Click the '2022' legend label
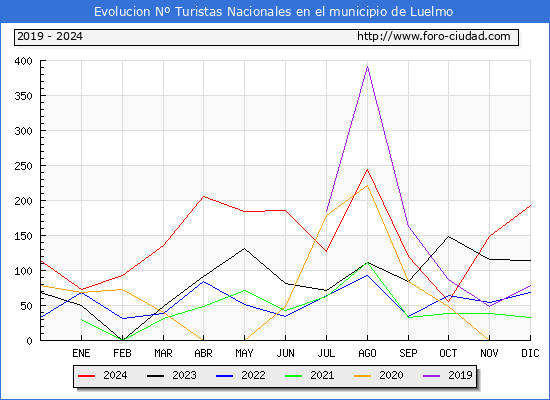This screenshot has width=550, height=400. pos(253,375)
